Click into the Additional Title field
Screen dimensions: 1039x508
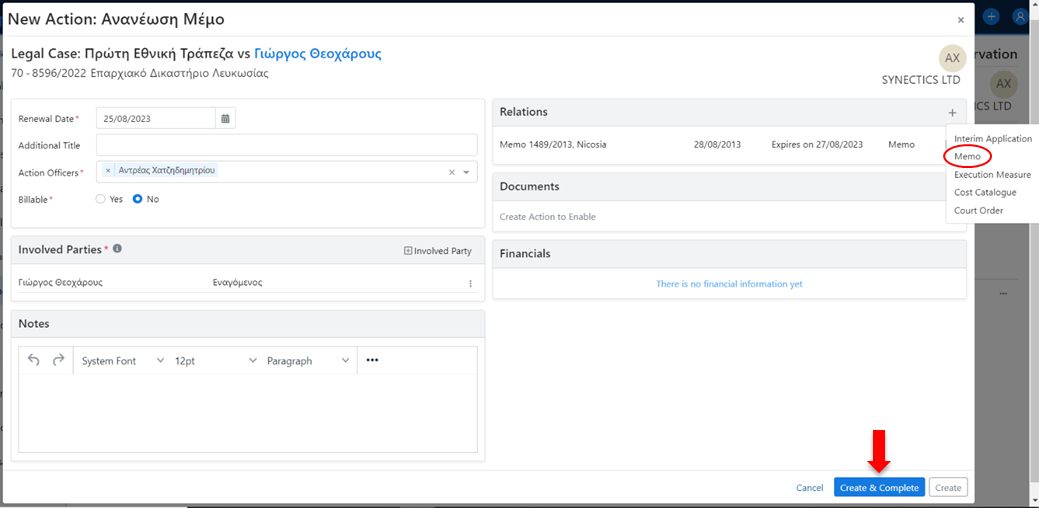point(286,145)
